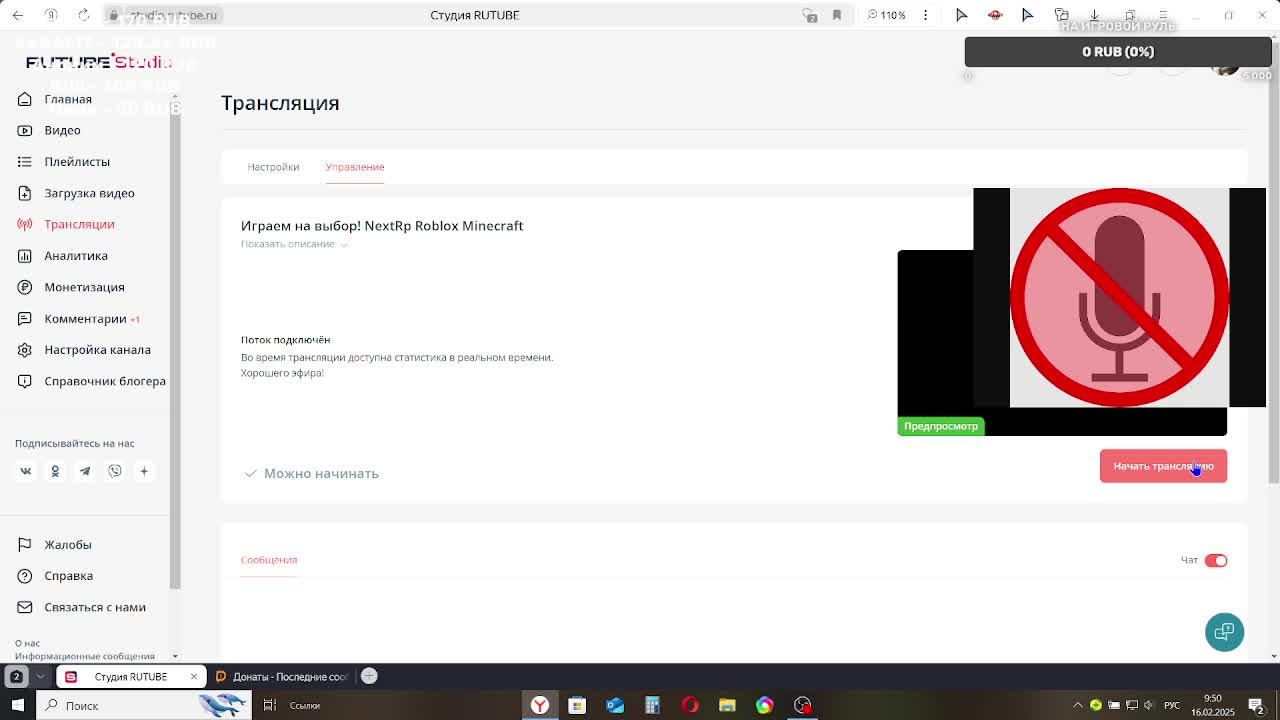Open the VK social icon

click(26, 471)
